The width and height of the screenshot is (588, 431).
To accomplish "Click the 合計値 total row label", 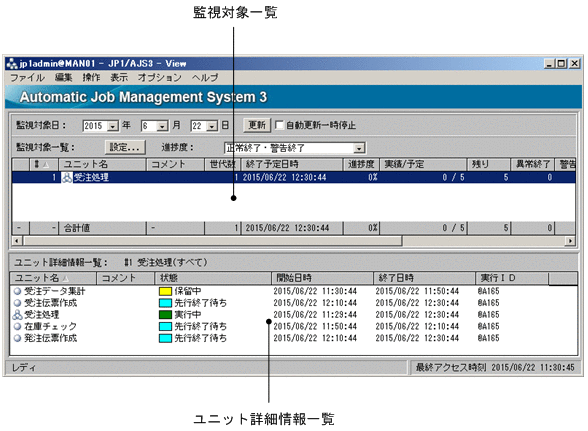I will click(x=77, y=228).
